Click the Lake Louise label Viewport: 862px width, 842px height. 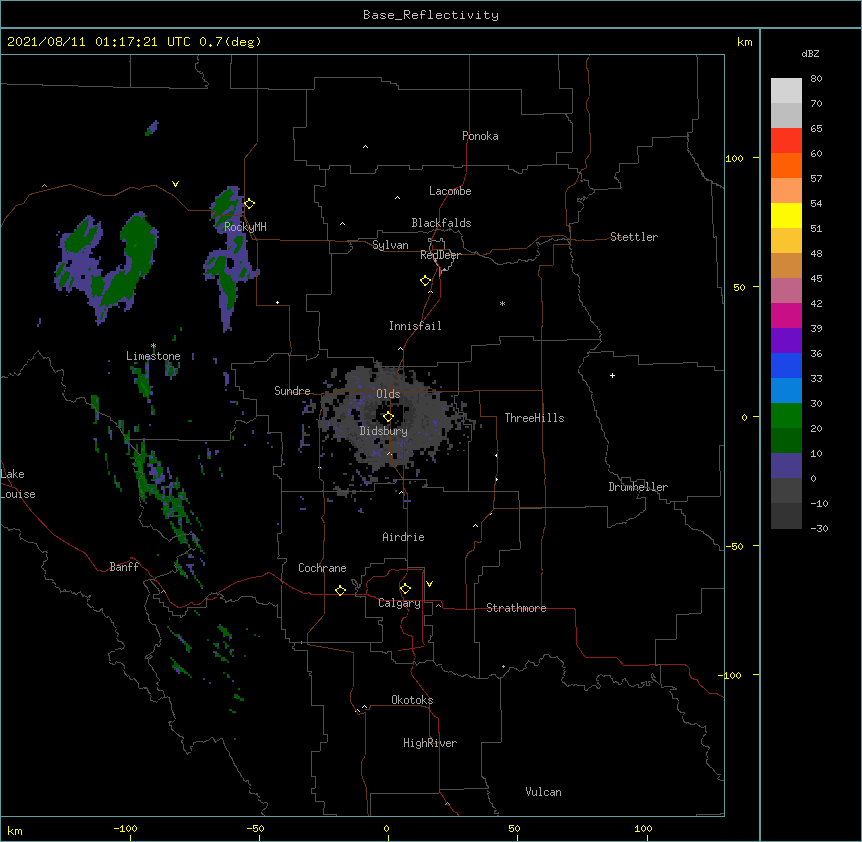click(x=18, y=484)
